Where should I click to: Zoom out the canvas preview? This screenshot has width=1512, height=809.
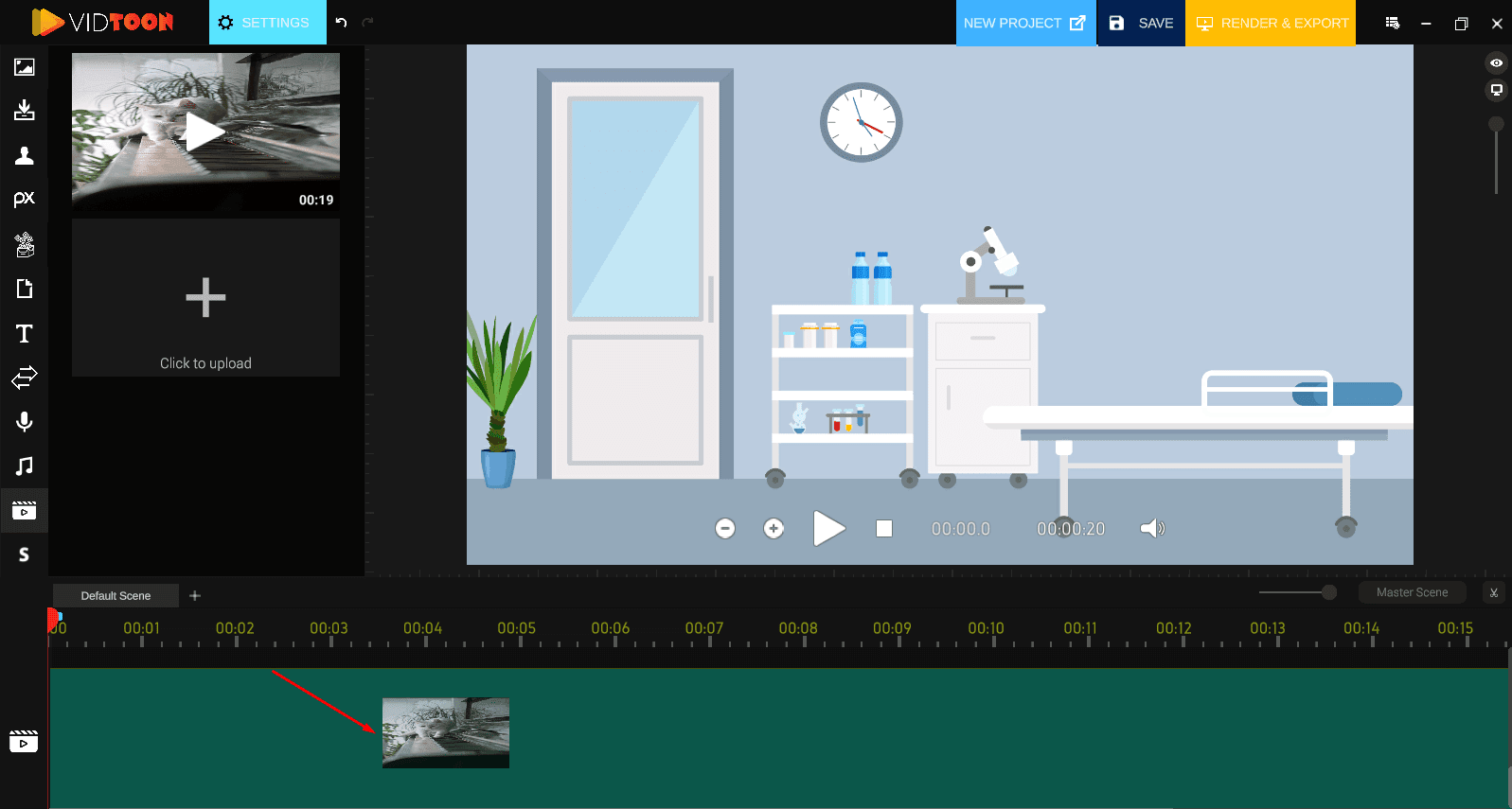coord(725,528)
